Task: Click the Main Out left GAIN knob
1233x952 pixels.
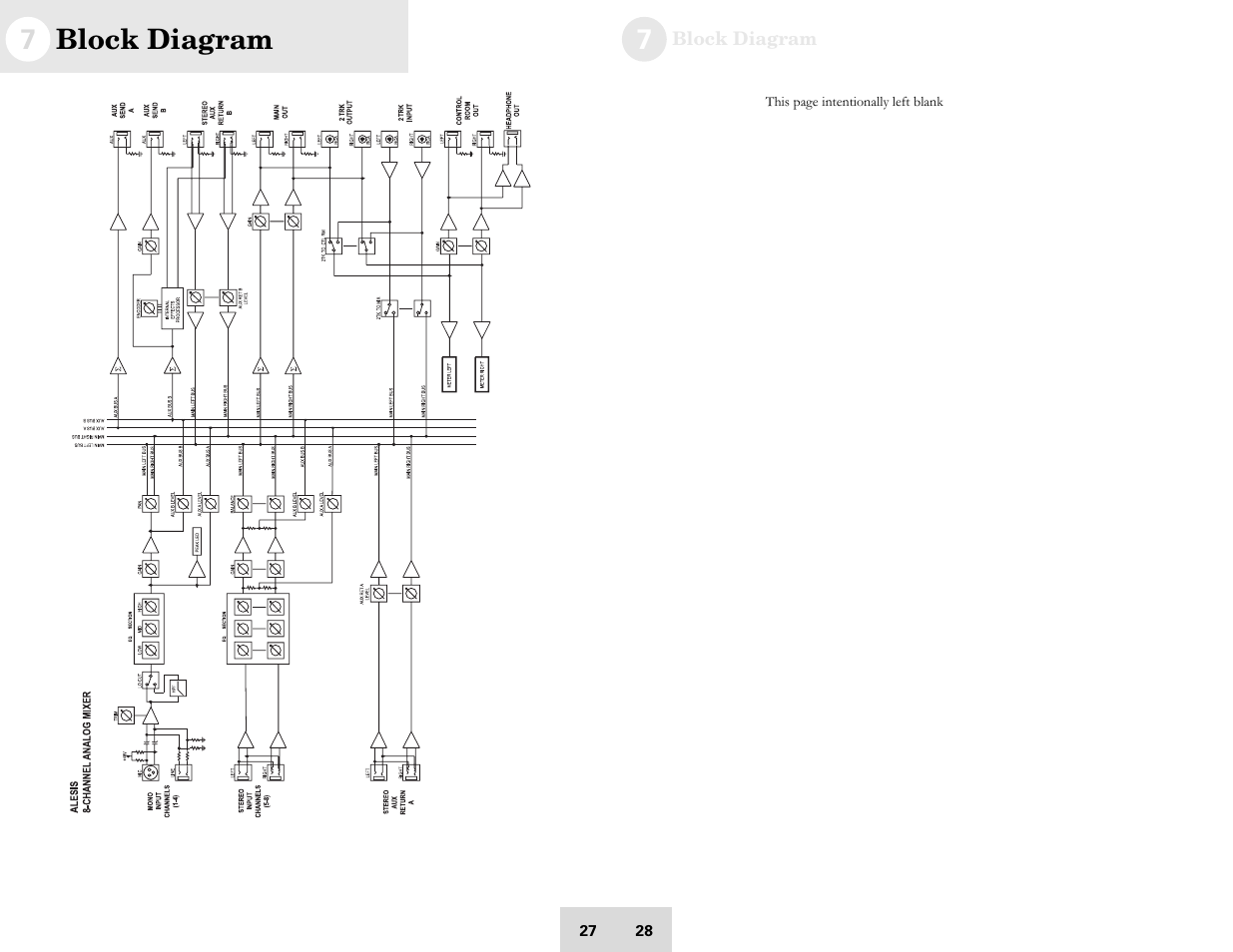Action: (261, 221)
